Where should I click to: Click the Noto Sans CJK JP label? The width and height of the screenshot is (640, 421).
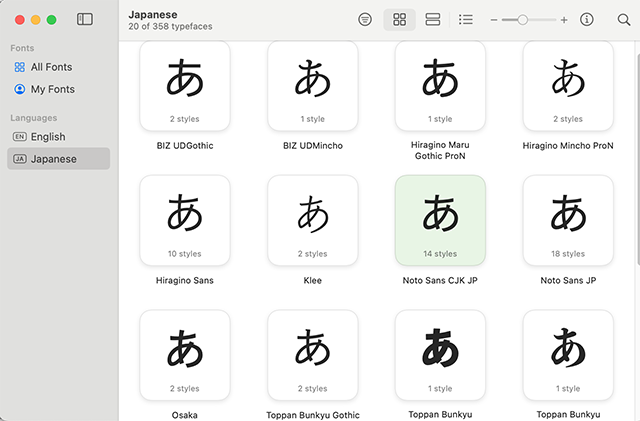(x=440, y=280)
